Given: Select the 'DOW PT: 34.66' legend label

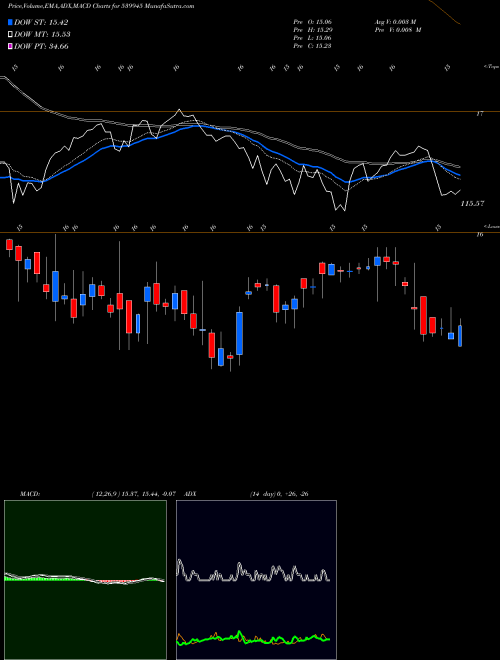Looking at the screenshot, I should point(41,46).
